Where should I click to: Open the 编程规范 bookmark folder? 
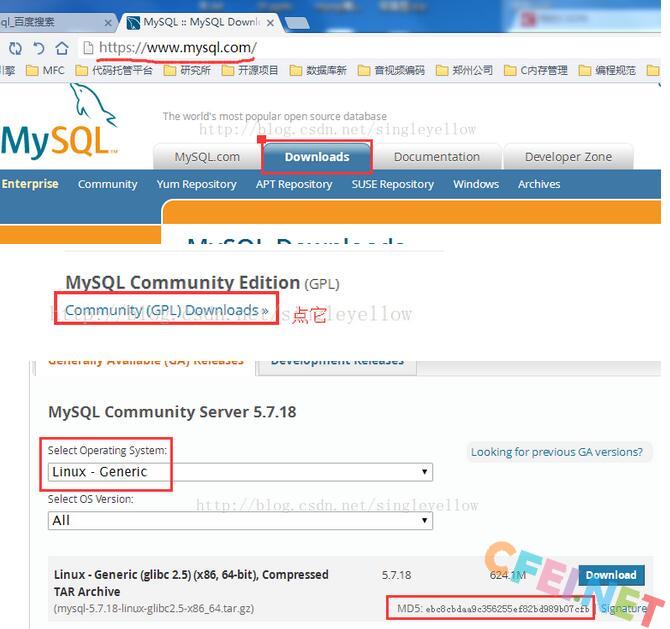[607, 70]
